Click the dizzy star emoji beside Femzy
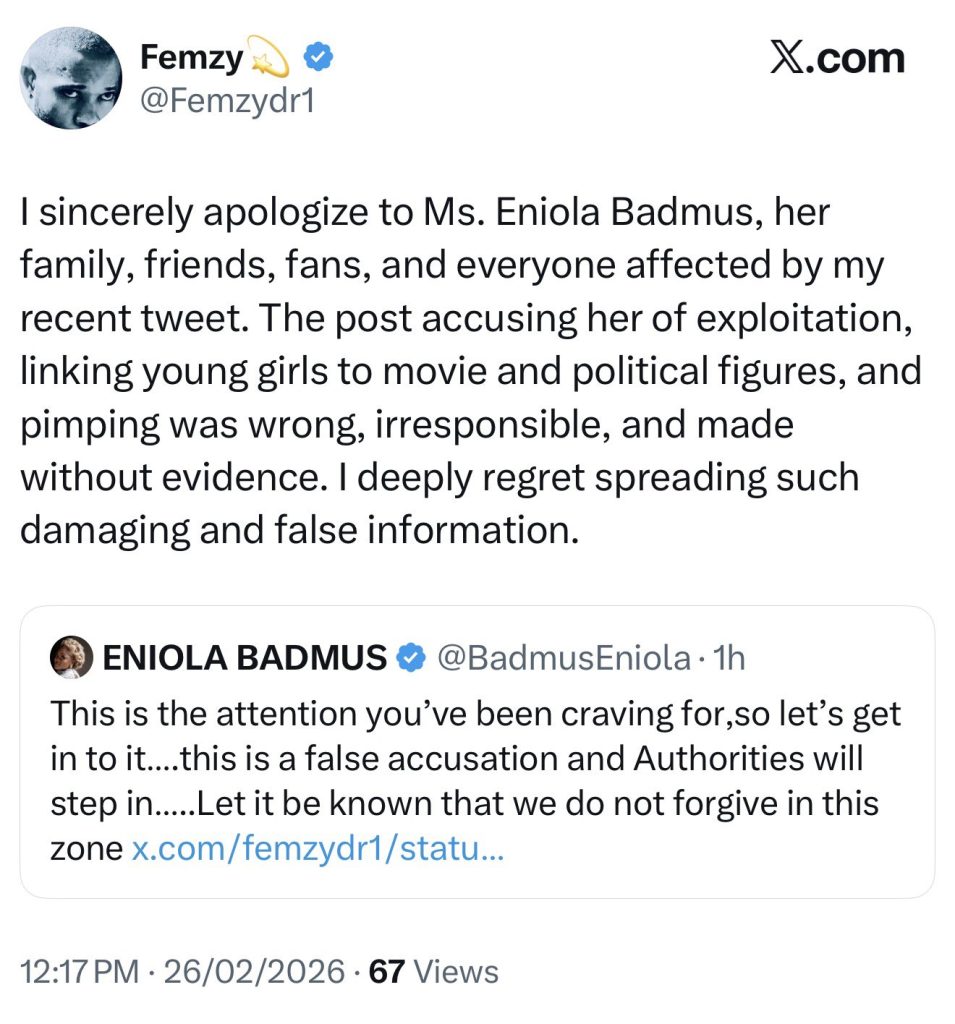Screen dimensions: 955x1024 tap(269, 62)
